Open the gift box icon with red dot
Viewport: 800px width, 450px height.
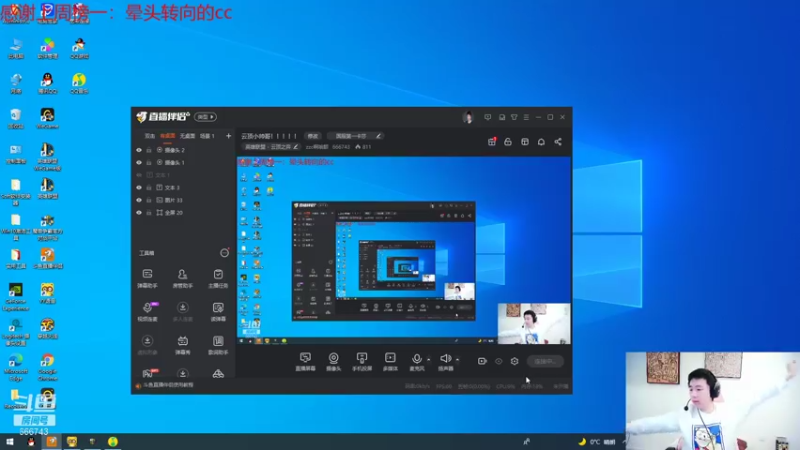pos(492,141)
